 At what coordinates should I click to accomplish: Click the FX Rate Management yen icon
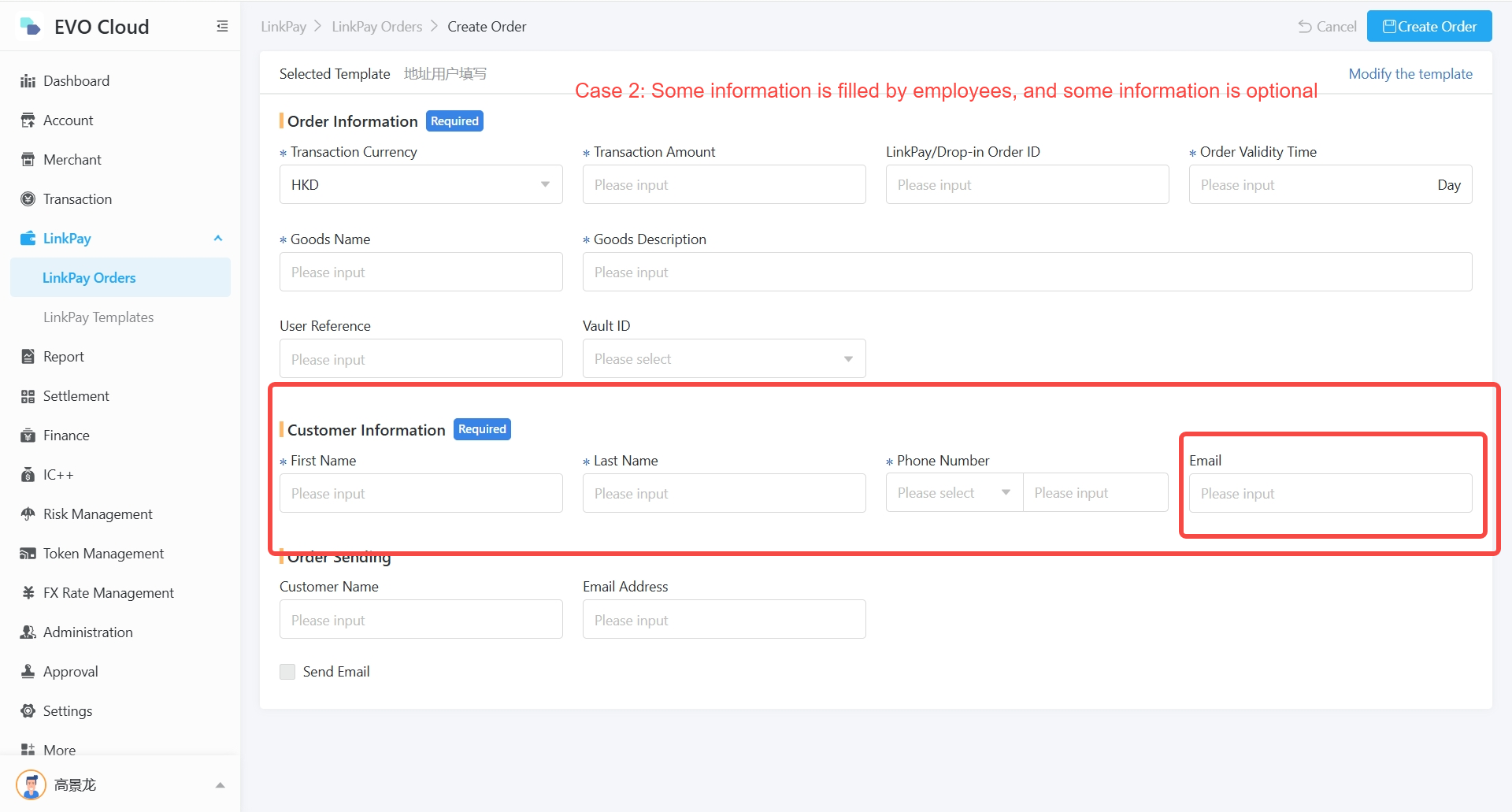tap(28, 593)
